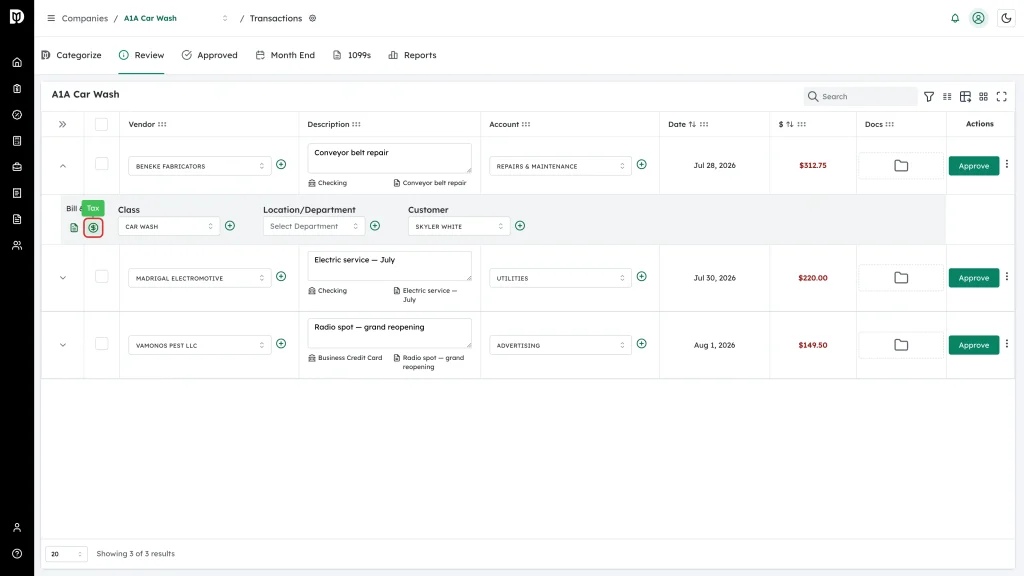
Task: Expand the Vamonos Pest row chevron
Action: point(63,345)
